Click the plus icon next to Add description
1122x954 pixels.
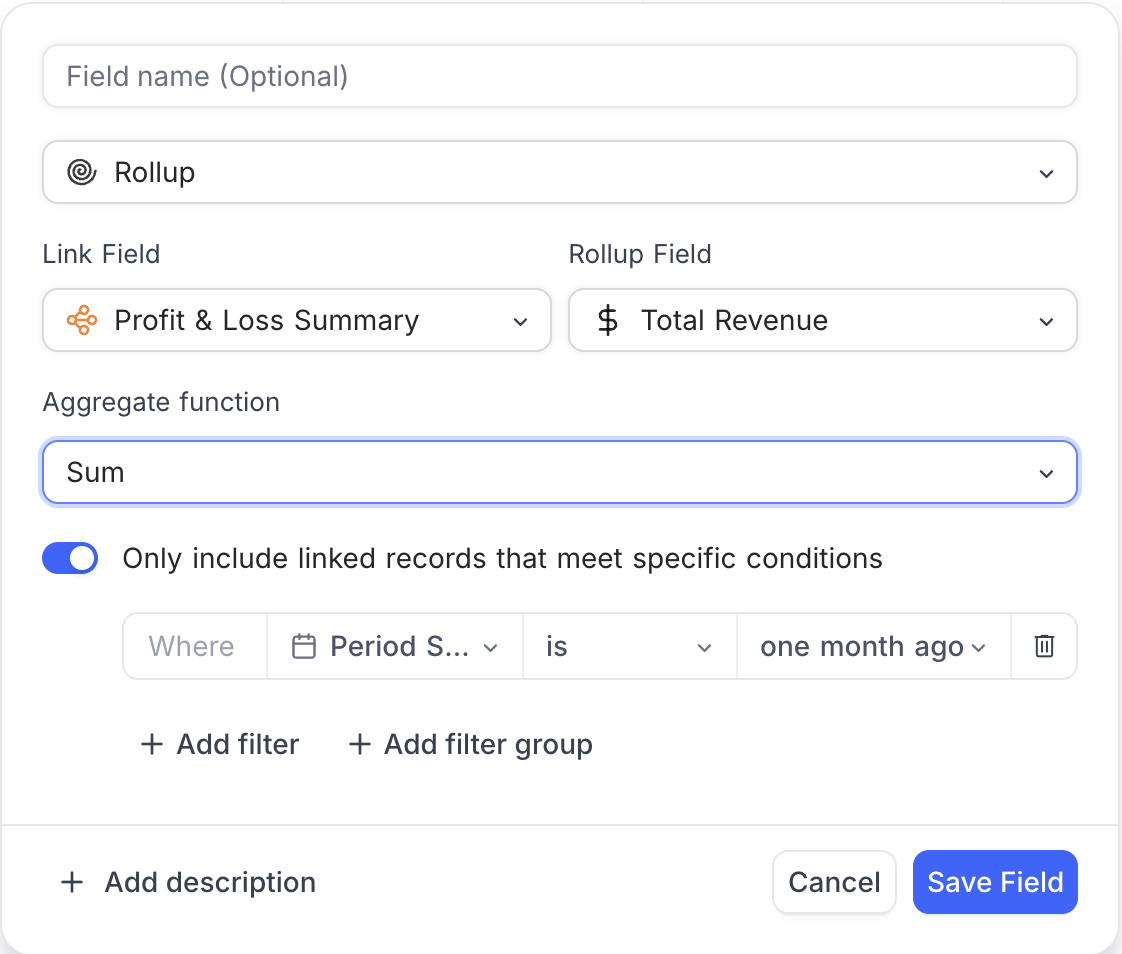click(72, 883)
